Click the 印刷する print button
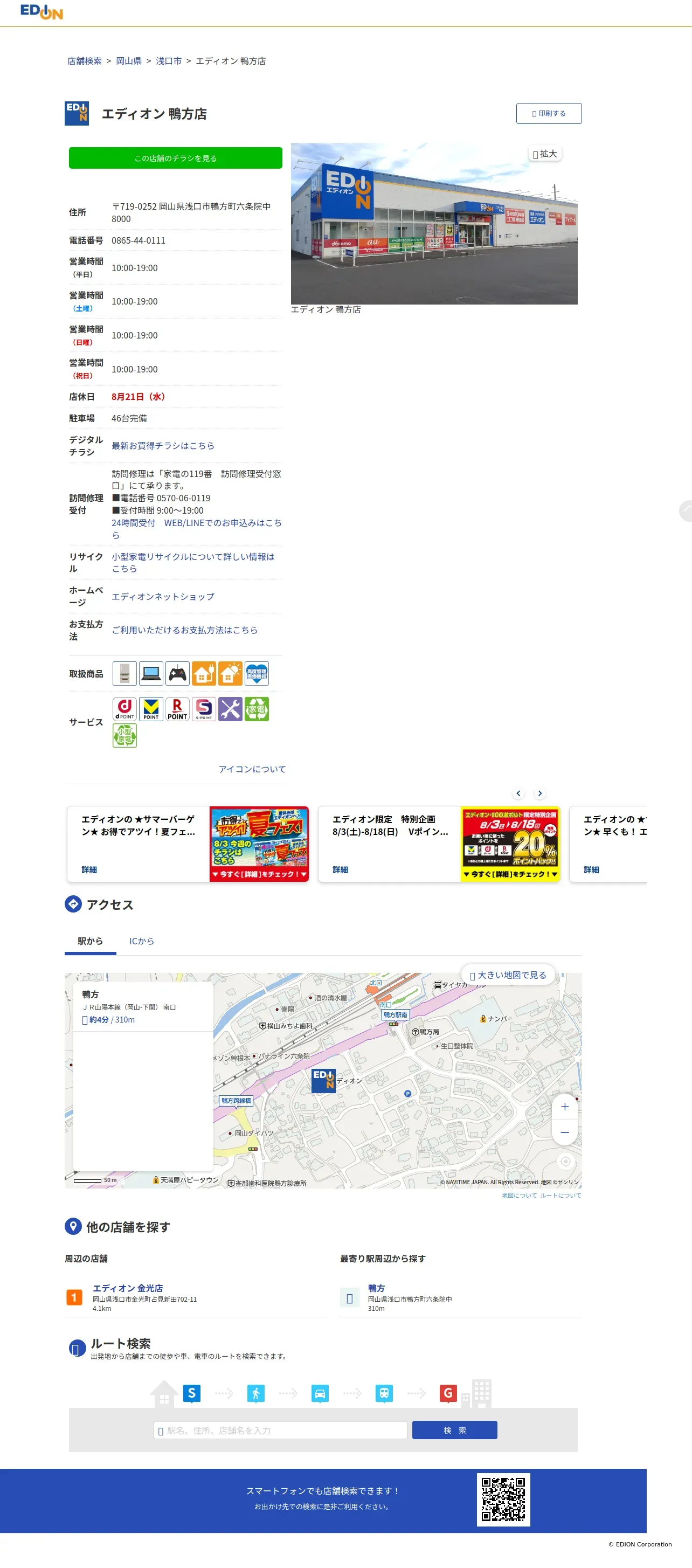The width and height of the screenshot is (692, 1568). click(x=549, y=113)
